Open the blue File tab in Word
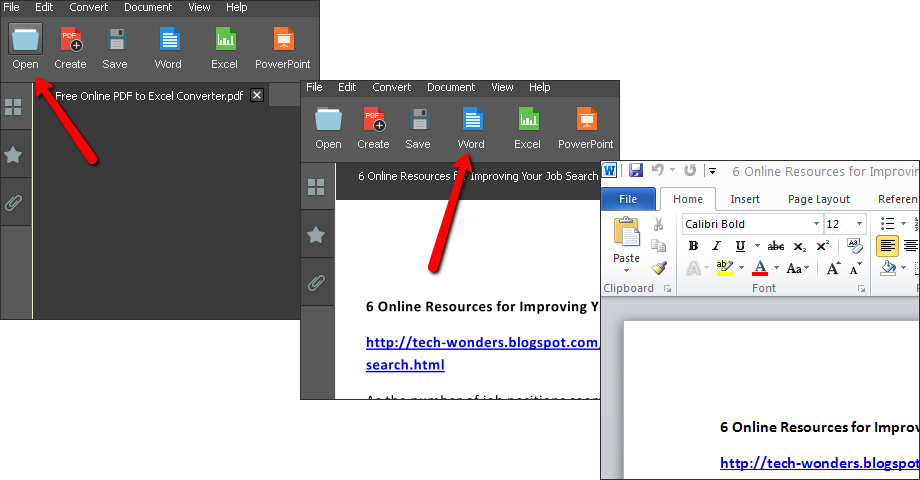The height and width of the screenshot is (480, 920). click(x=628, y=199)
